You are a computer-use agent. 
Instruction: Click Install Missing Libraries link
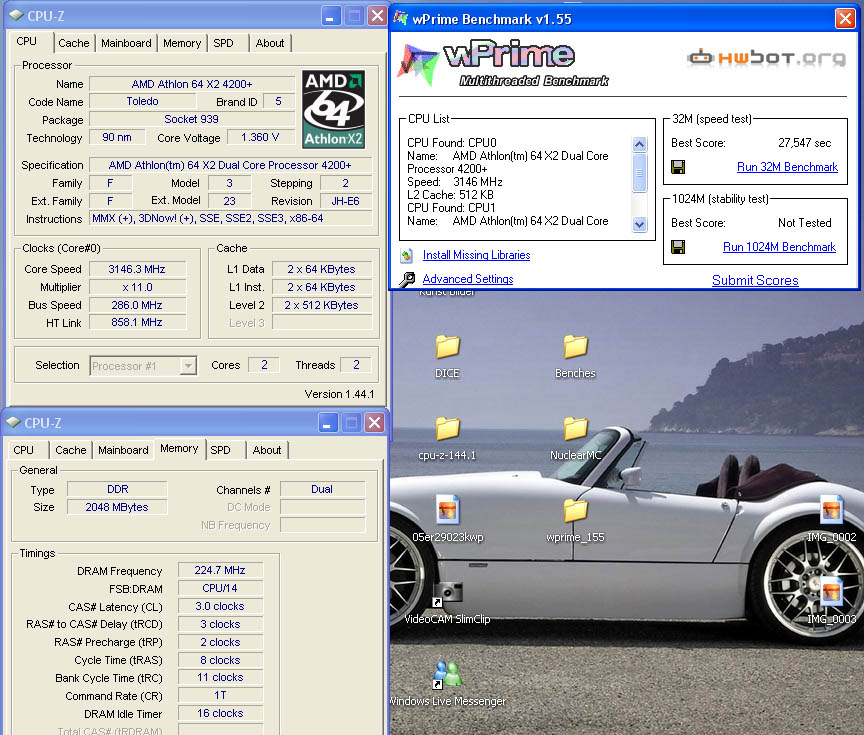click(x=476, y=255)
